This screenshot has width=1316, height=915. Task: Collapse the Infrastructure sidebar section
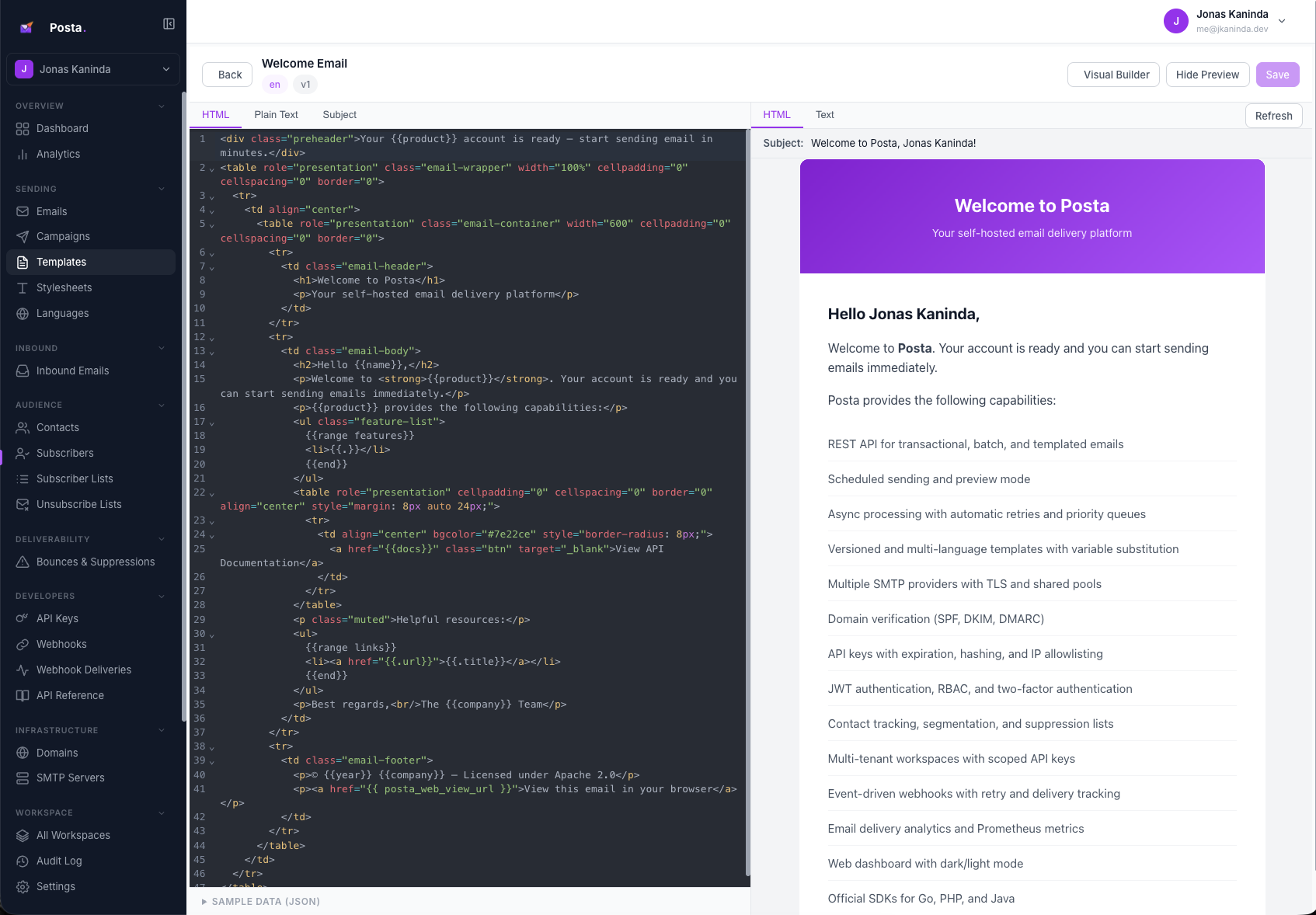click(162, 730)
